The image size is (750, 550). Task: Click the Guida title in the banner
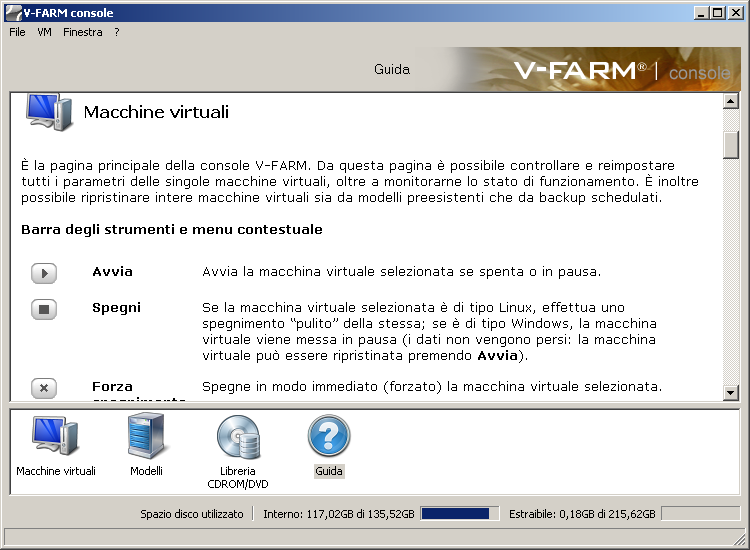[392, 69]
